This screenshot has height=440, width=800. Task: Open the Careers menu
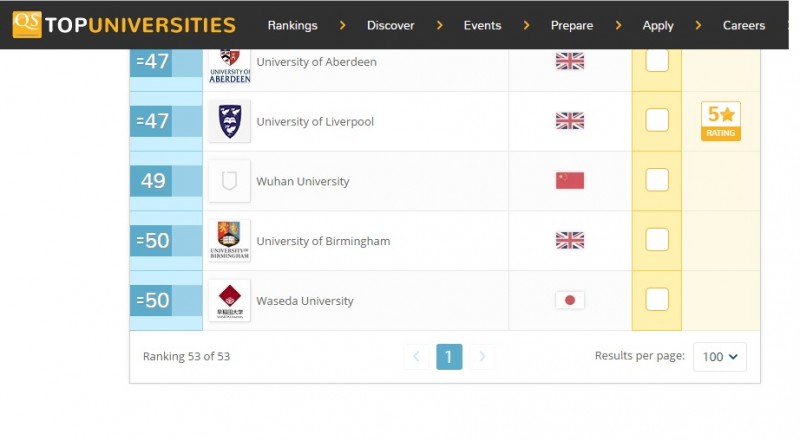[x=744, y=25]
